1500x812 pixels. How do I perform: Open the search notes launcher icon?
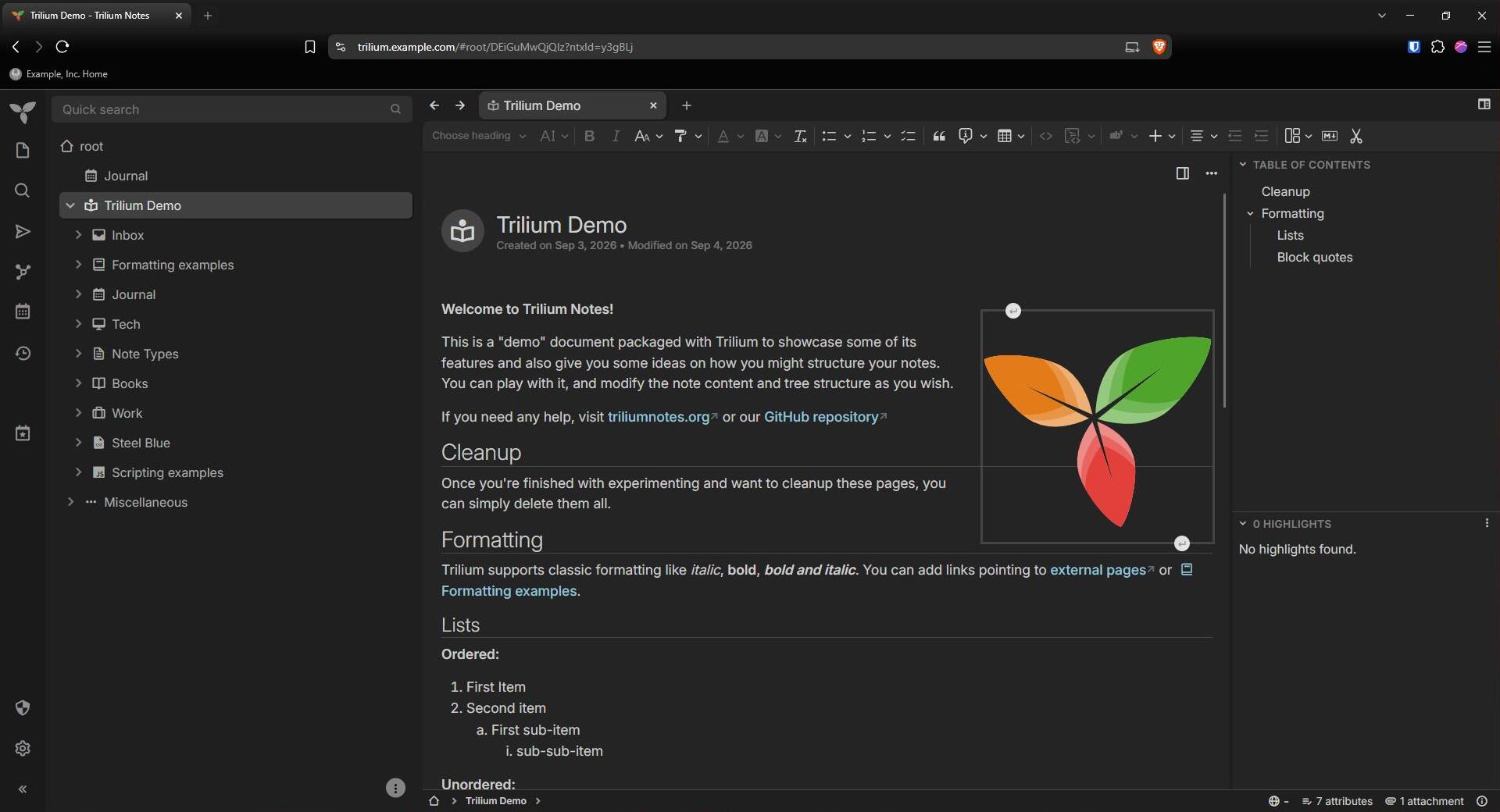point(23,191)
